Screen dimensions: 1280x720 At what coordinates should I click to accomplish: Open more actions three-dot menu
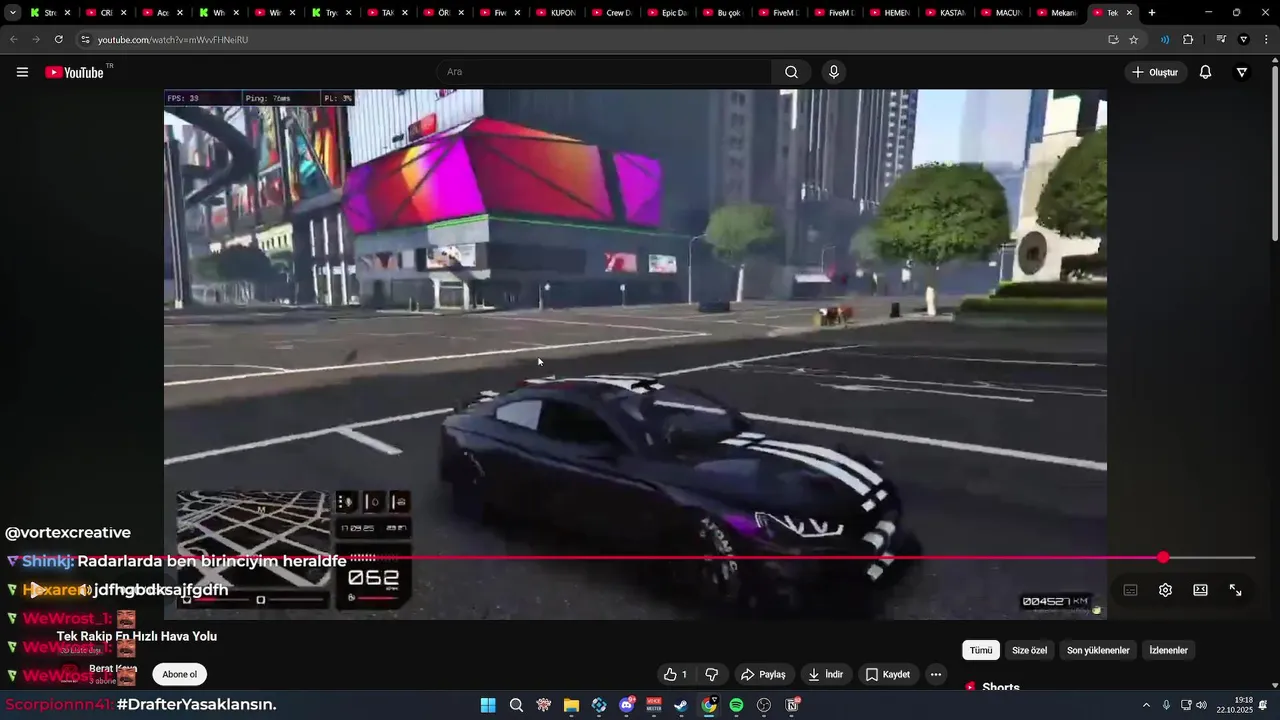click(936, 674)
